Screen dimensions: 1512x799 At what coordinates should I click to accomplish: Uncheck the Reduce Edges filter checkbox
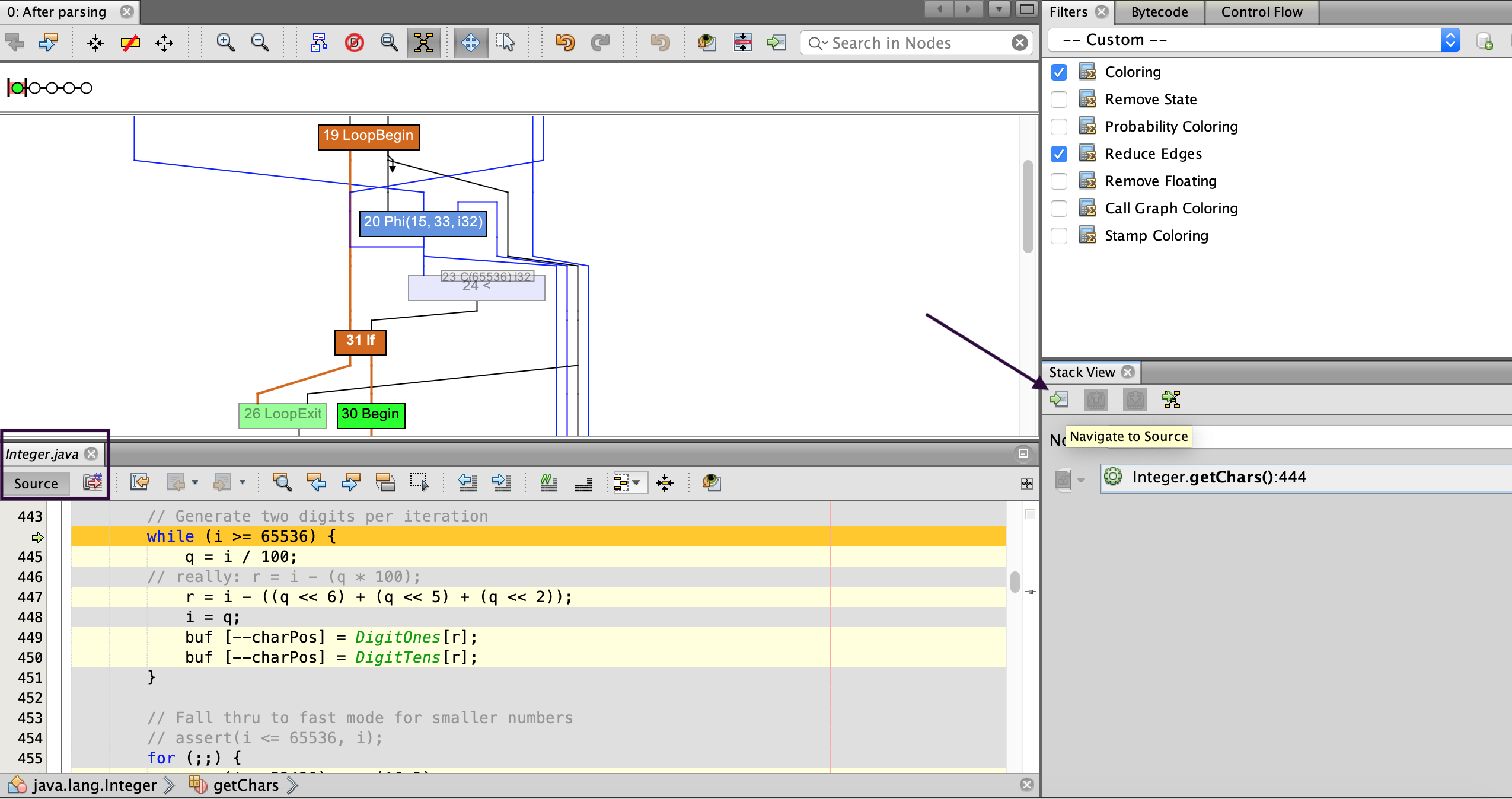[x=1059, y=154]
